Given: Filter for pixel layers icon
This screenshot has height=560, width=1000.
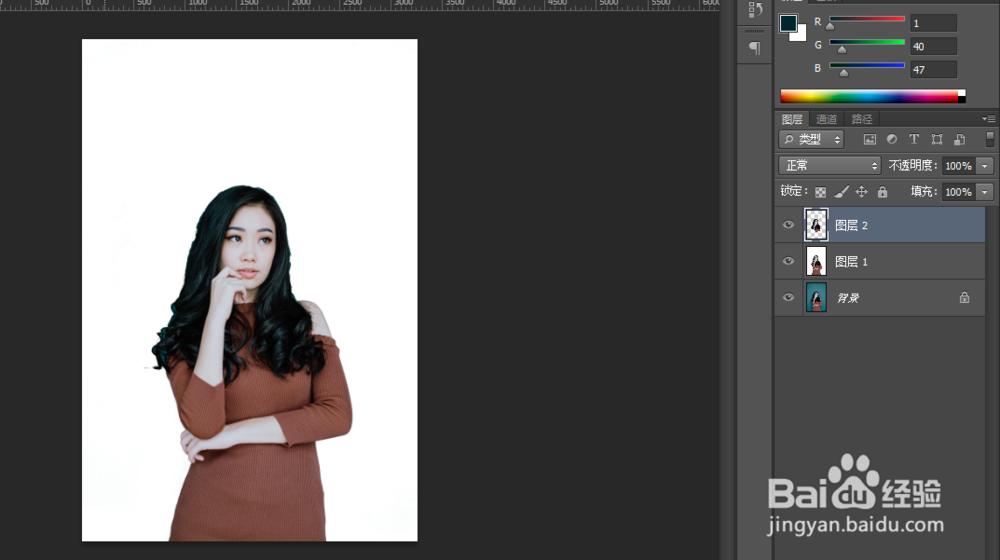Looking at the screenshot, I should point(870,139).
